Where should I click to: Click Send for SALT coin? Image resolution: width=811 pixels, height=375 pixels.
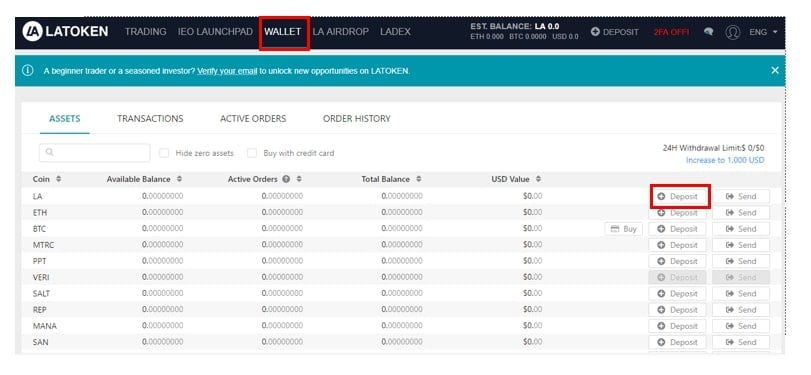point(741,293)
